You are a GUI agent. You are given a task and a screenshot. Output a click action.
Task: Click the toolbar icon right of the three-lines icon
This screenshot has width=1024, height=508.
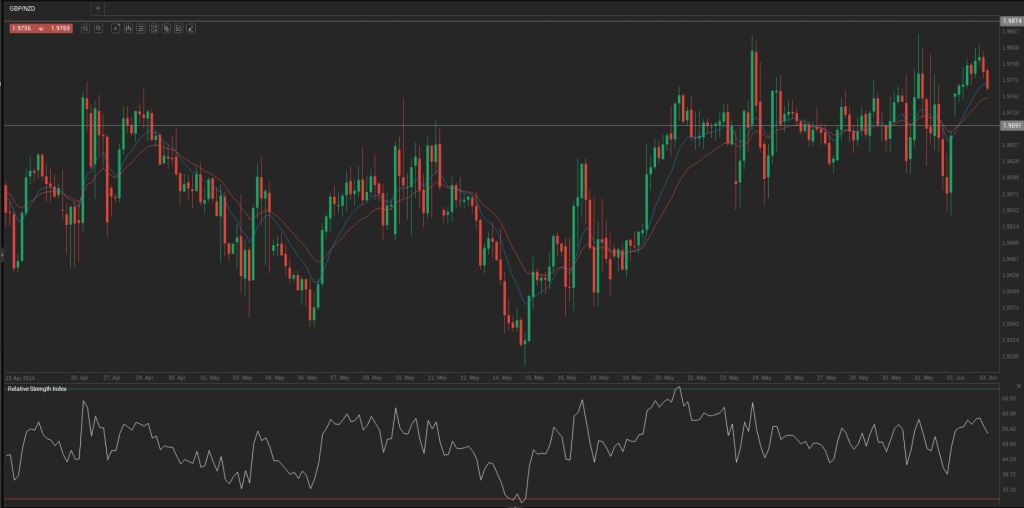coord(153,28)
